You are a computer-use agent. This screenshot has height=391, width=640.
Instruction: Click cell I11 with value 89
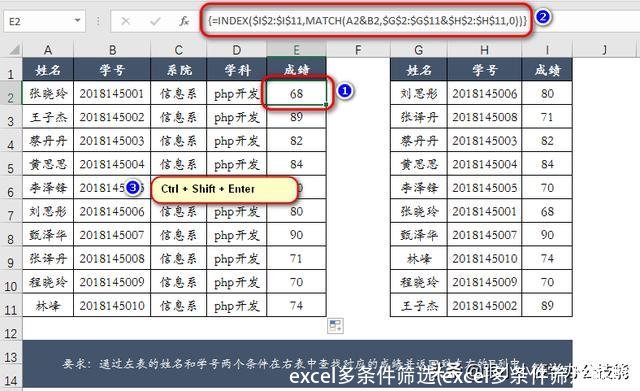pyautogui.click(x=547, y=305)
